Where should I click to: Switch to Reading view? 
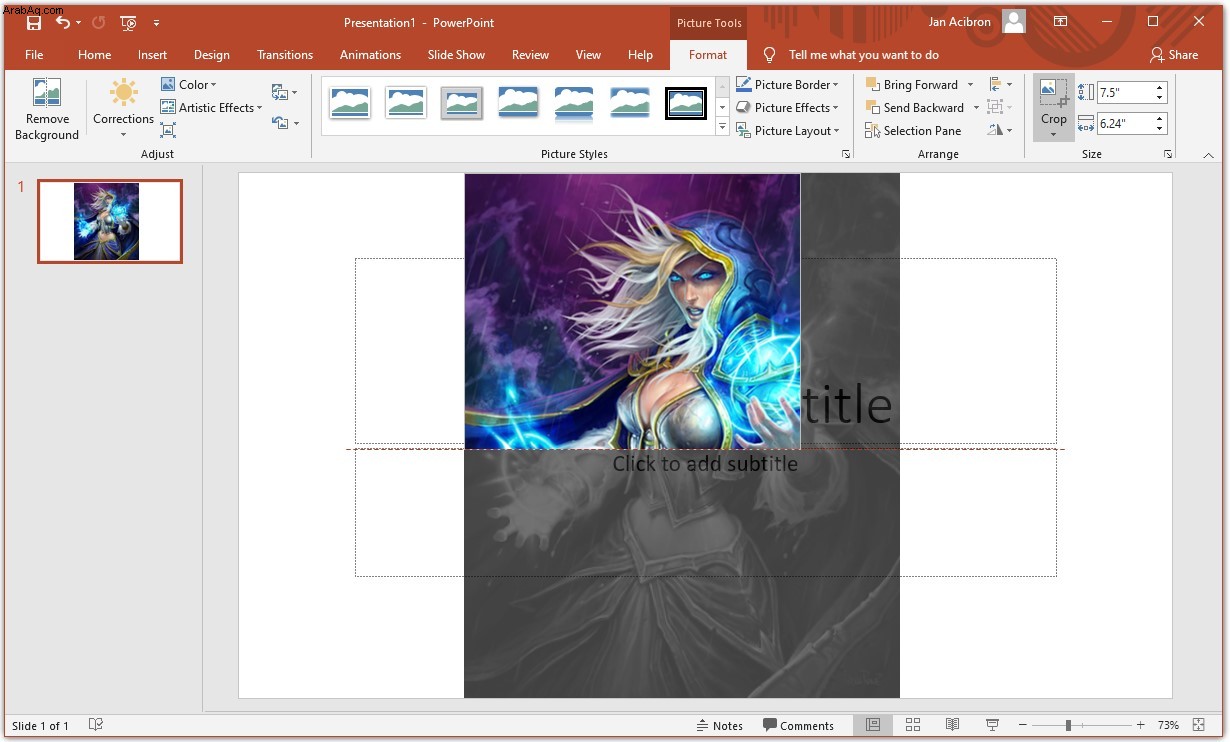click(x=952, y=725)
